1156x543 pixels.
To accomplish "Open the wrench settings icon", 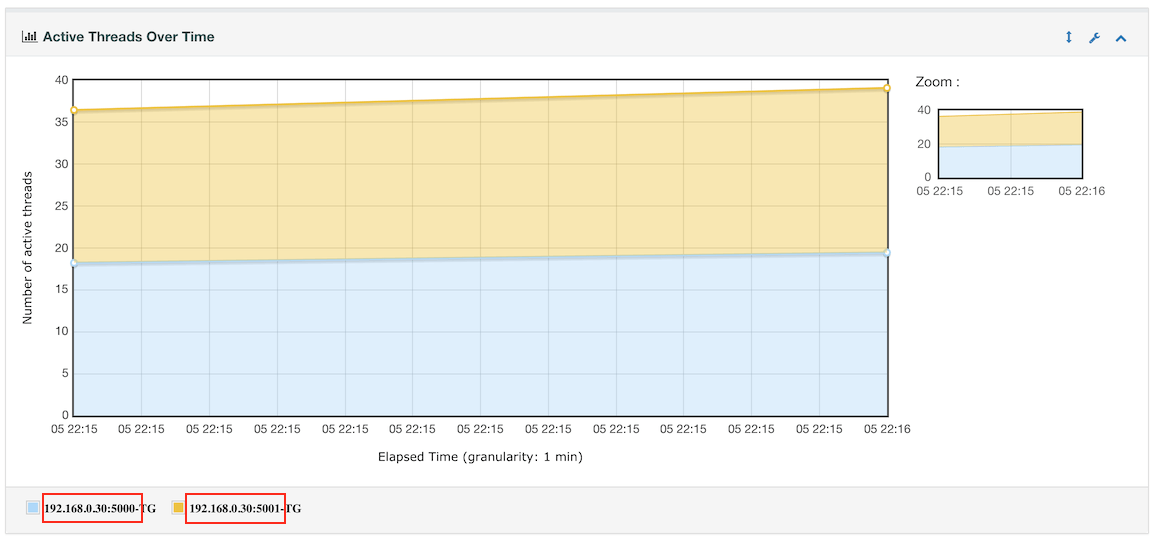I will [1094, 38].
